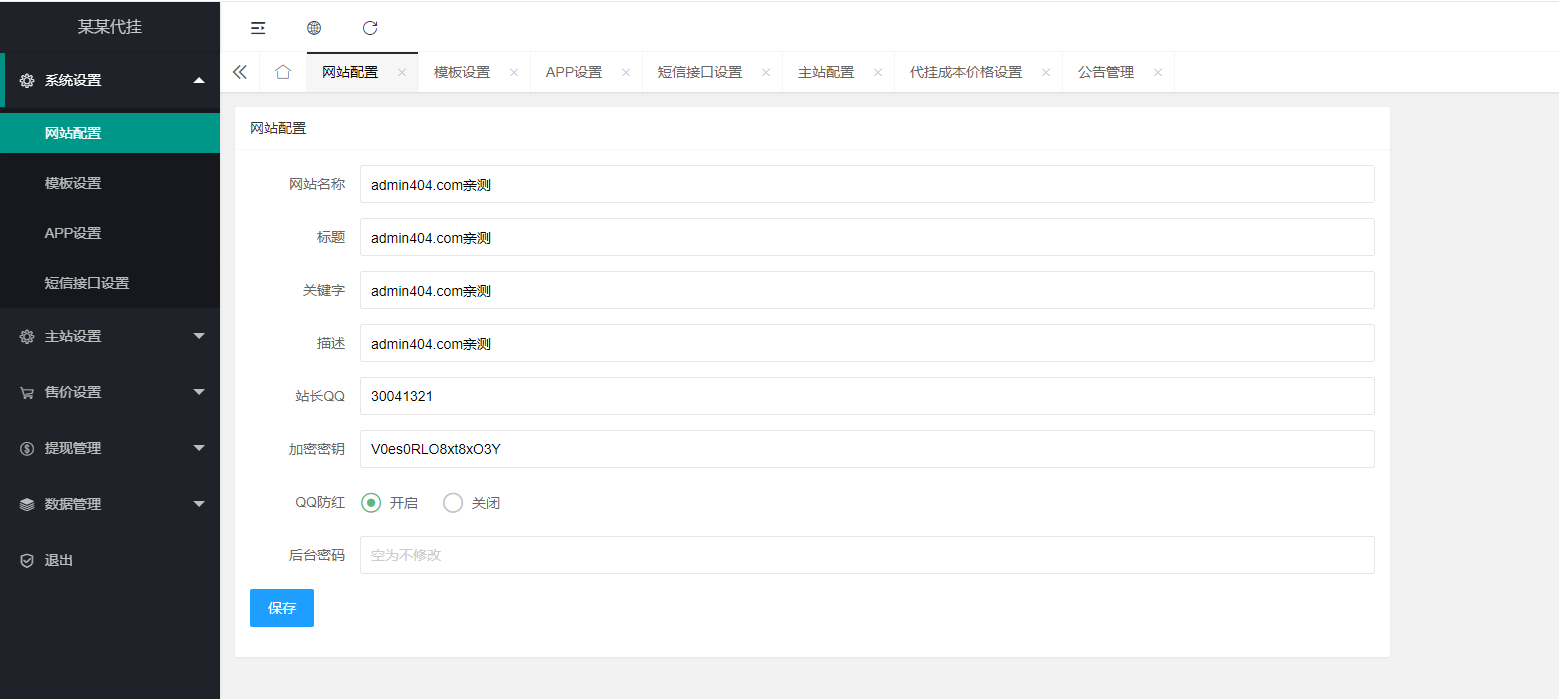Click the 退出 logout item
This screenshot has width=1559, height=699.
110,560
